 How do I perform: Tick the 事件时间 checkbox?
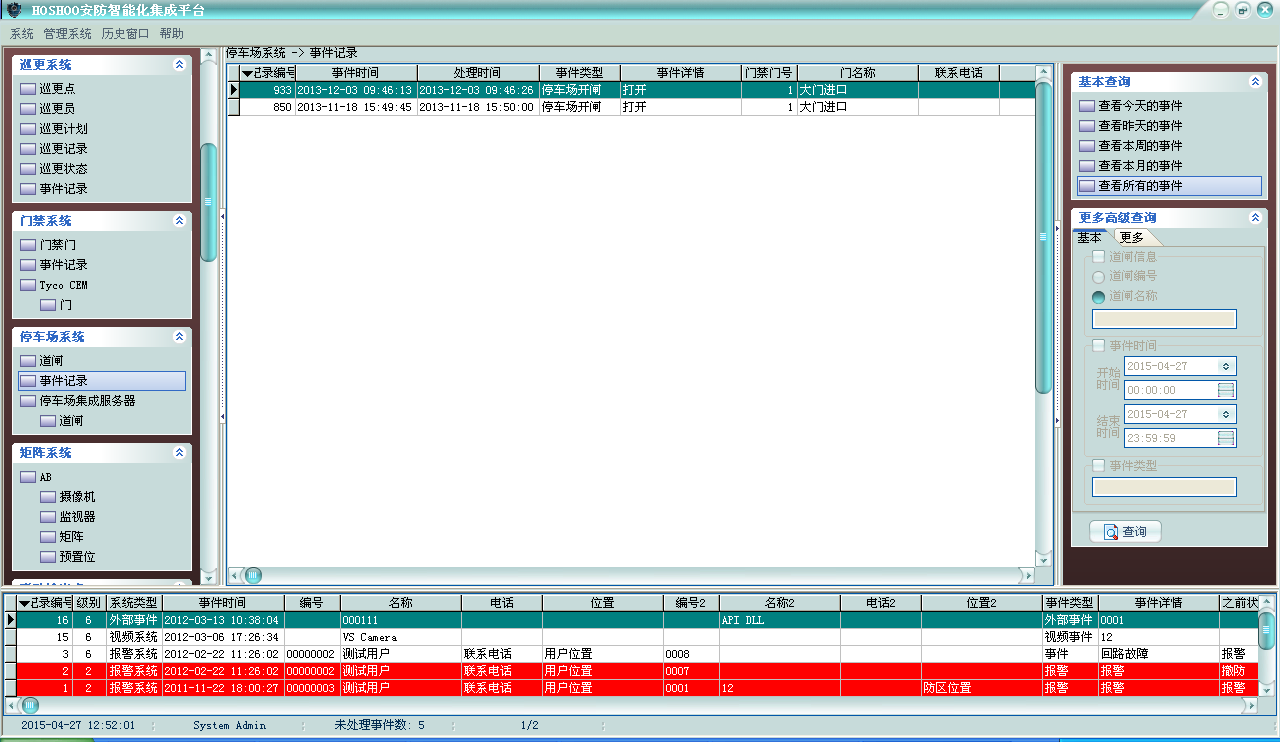pos(1098,346)
